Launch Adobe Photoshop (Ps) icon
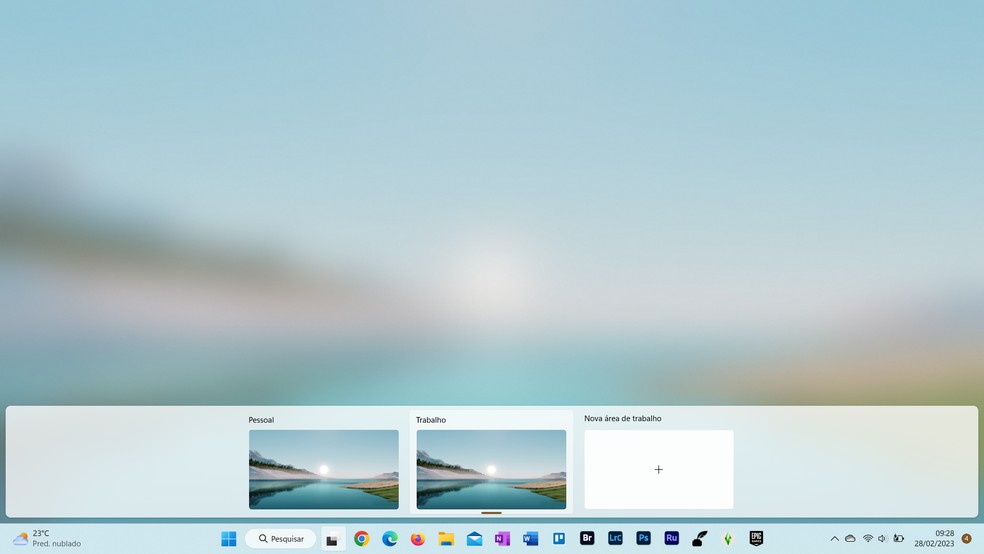The image size is (984, 554). [x=643, y=538]
